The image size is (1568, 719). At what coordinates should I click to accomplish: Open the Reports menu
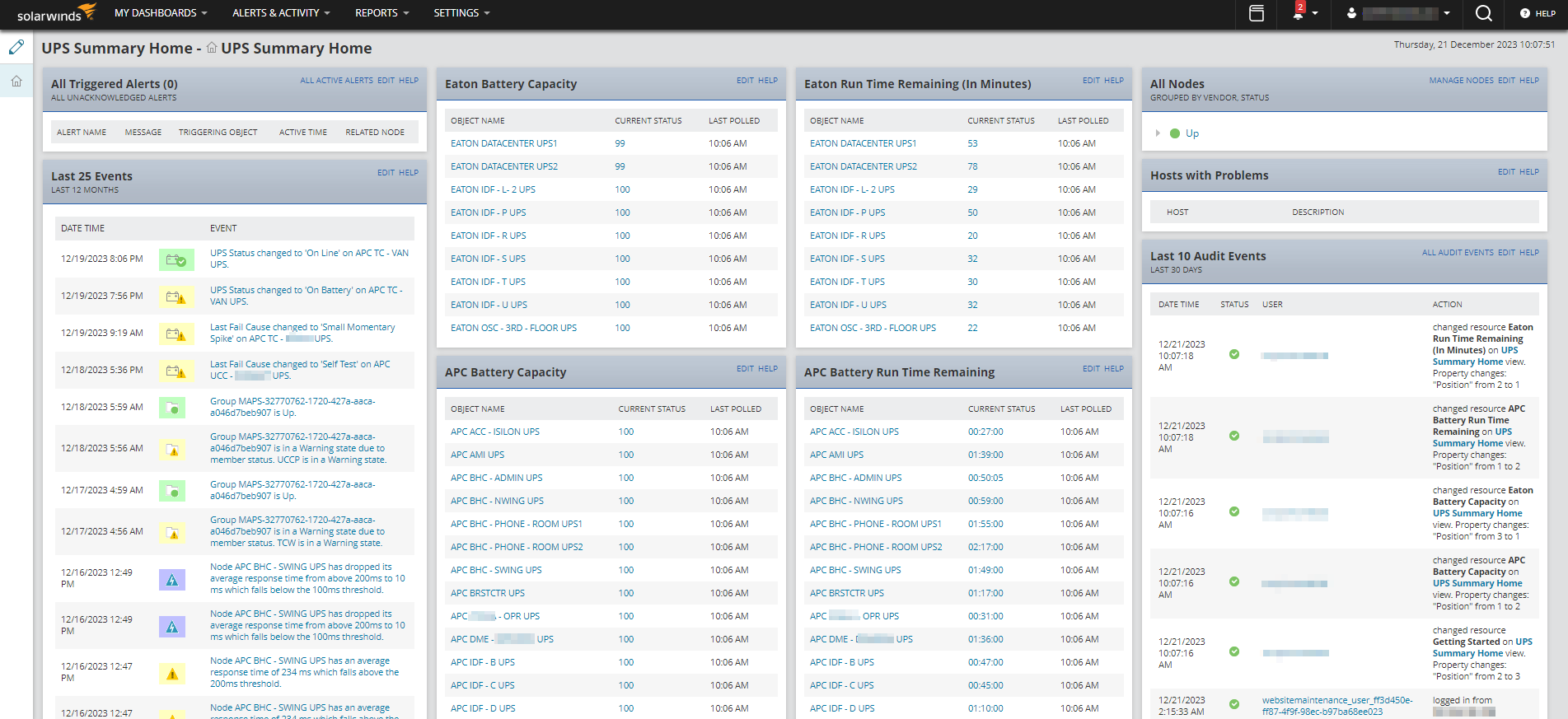click(x=381, y=13)
